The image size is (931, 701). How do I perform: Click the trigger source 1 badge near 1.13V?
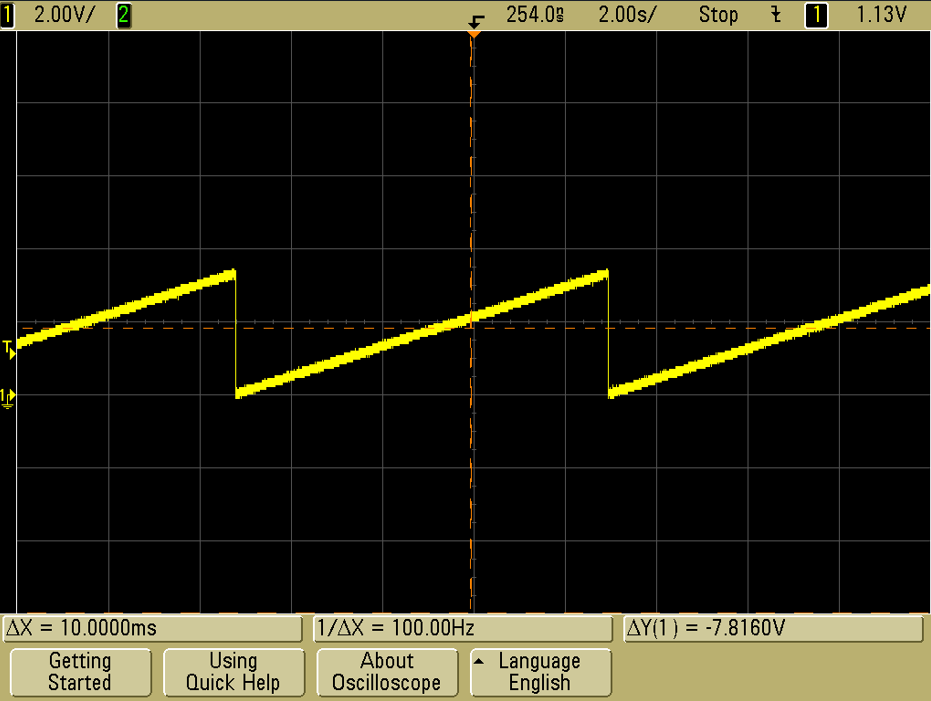pos(817,15)
